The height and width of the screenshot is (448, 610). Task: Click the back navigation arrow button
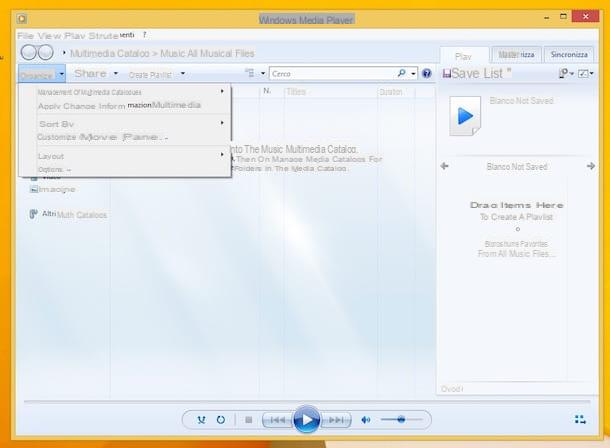pyautogui.click(x=29, y=52)
